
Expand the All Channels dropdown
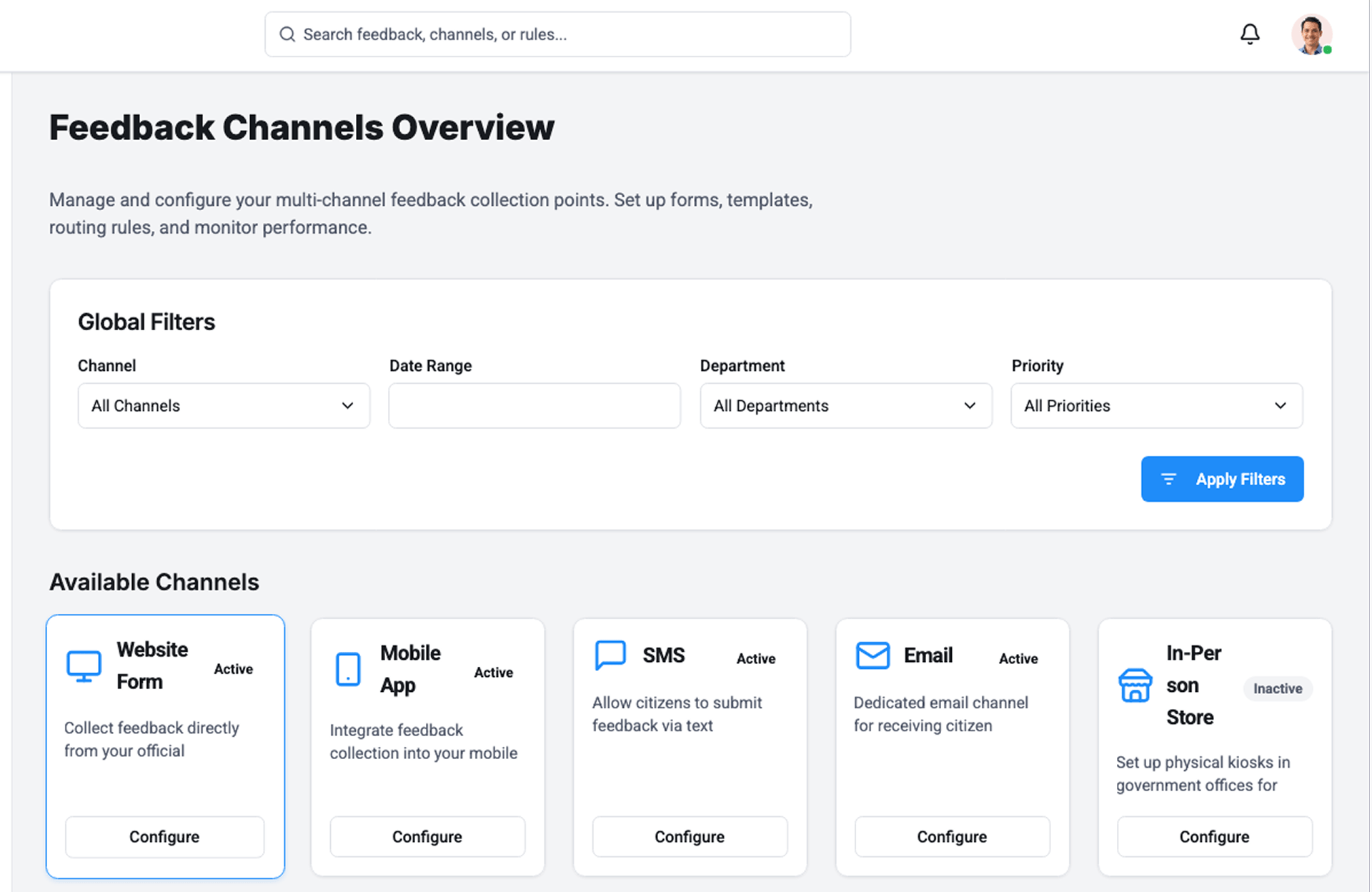pyautogui.click(x=224, y=405)
